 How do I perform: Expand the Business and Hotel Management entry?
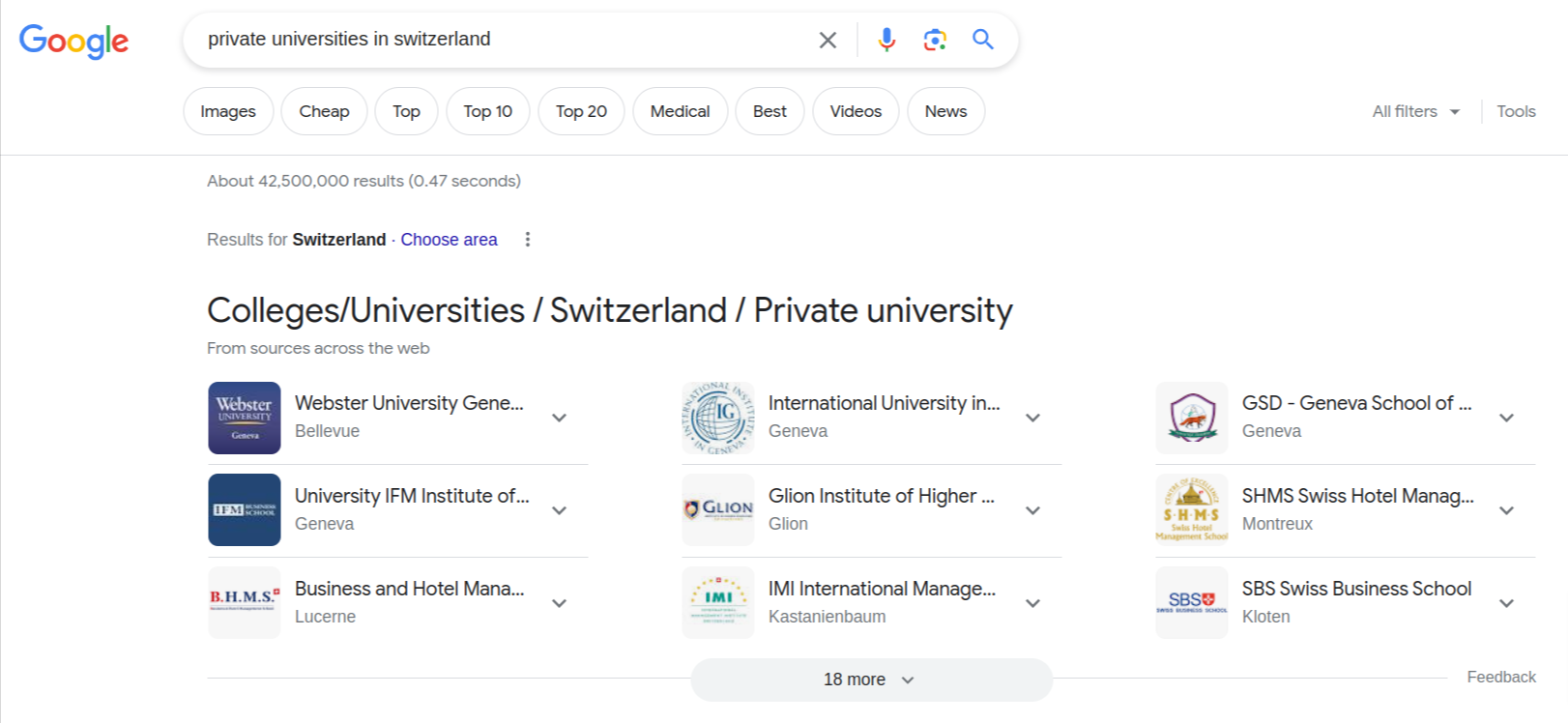click(x=559, y=603)
